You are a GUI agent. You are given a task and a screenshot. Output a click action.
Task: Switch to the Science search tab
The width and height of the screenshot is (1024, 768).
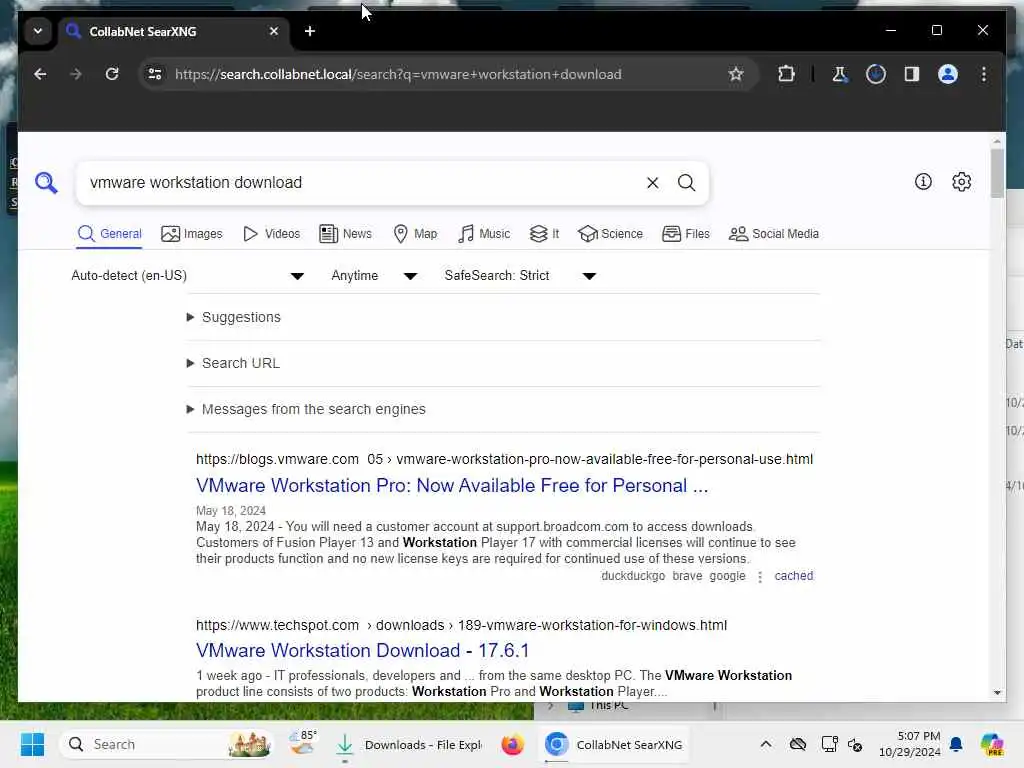tap(610, 234)
